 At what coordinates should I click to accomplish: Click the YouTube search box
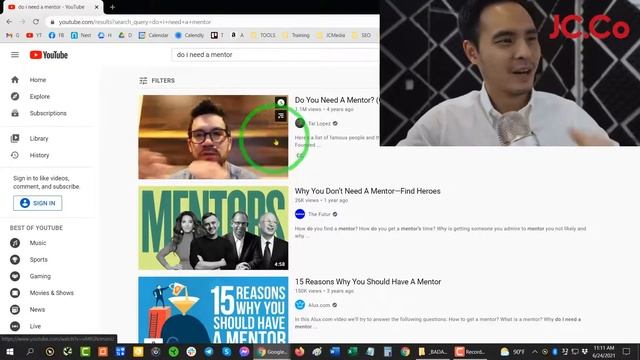tap(276, 55)
